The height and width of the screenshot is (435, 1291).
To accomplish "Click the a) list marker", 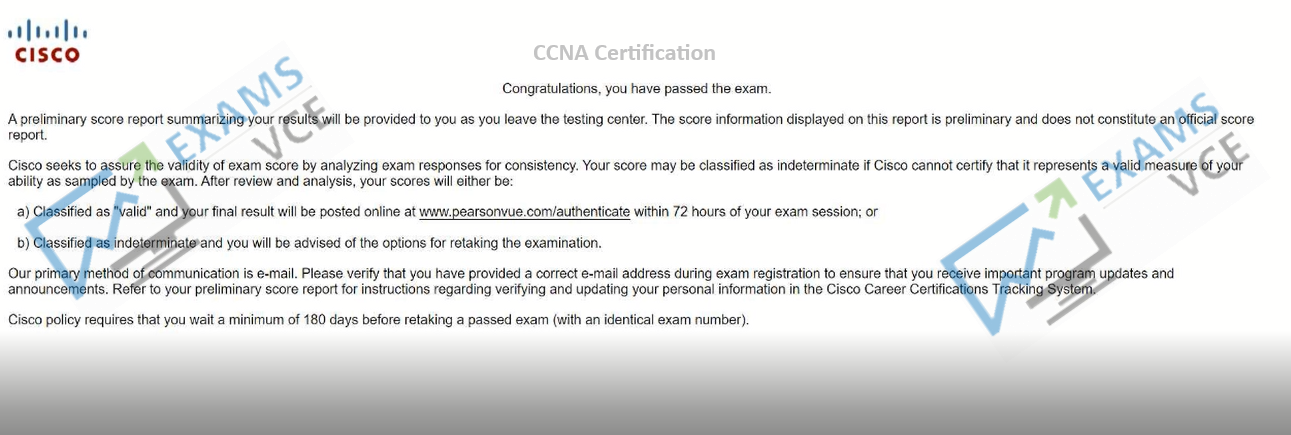I will pos(23,212).
